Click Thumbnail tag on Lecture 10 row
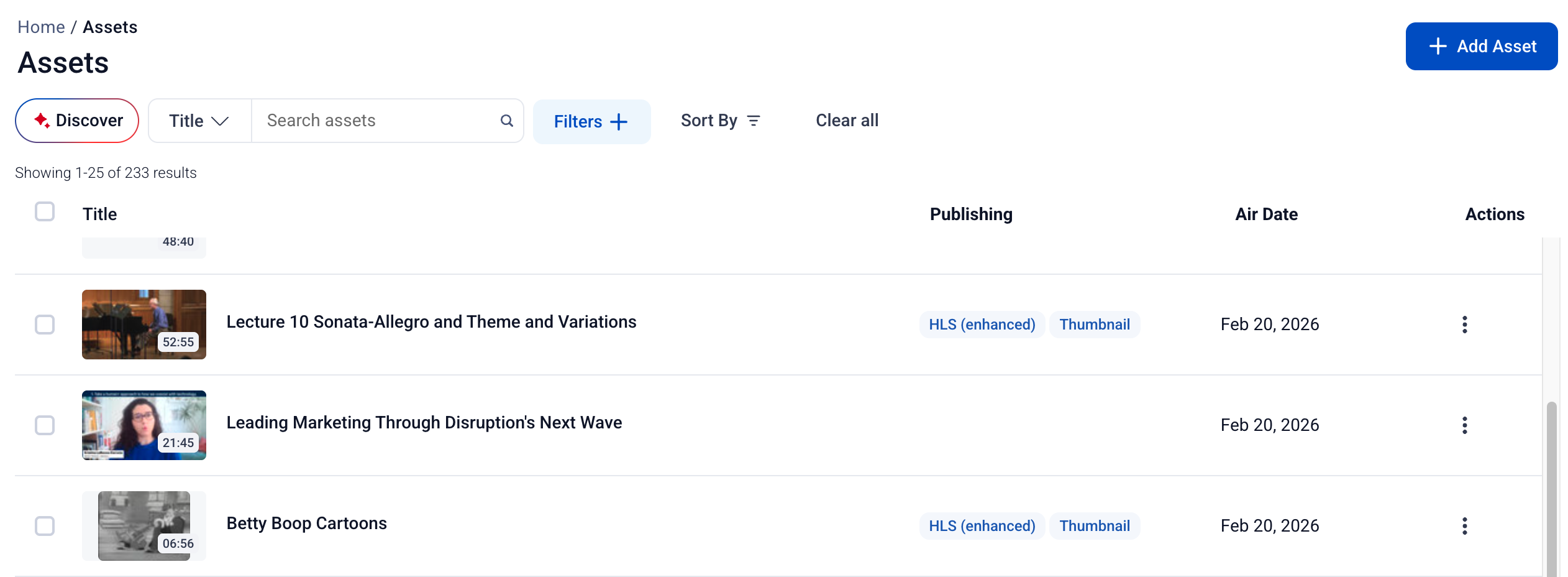The width and height of the screenshot is (1568, 577). coord(1095,325)
